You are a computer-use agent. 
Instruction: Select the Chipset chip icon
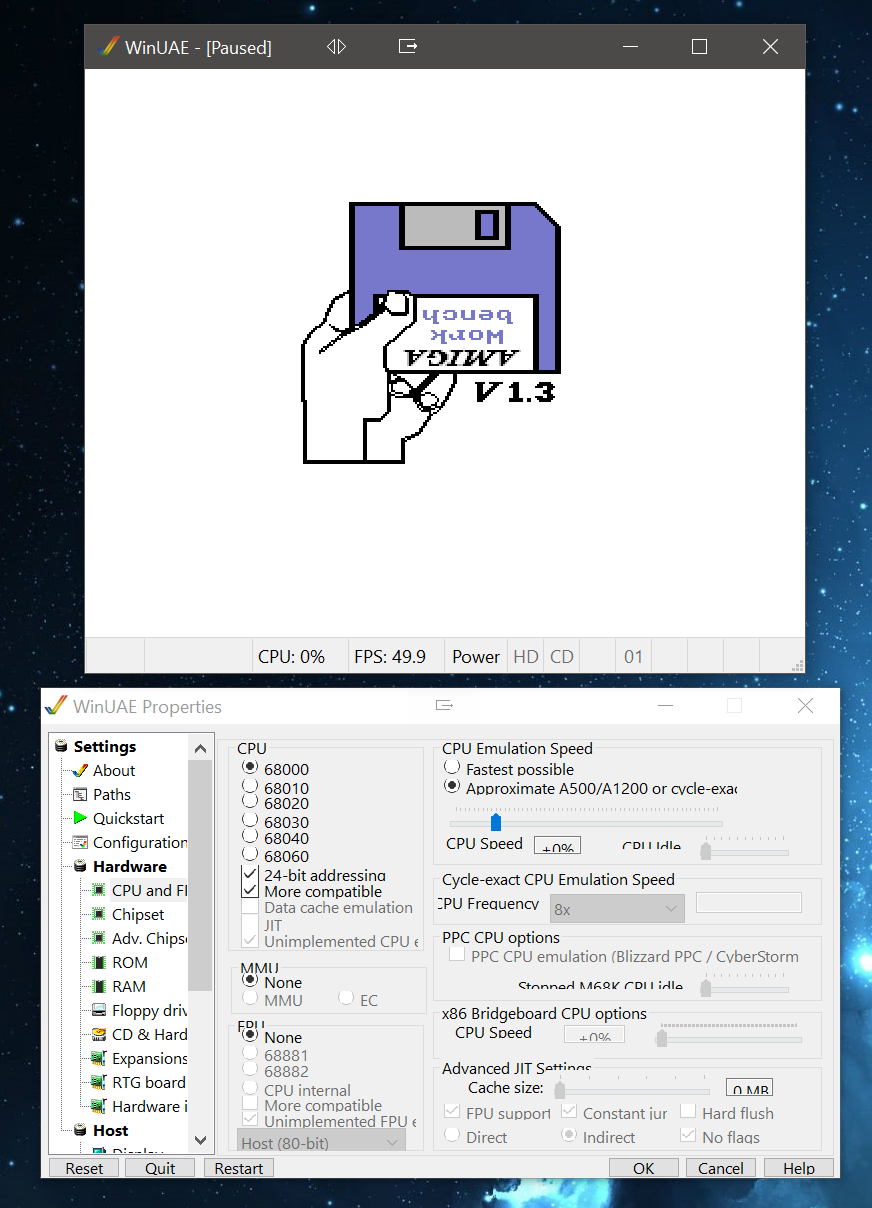pyautogui.click(x=99, y=914)
